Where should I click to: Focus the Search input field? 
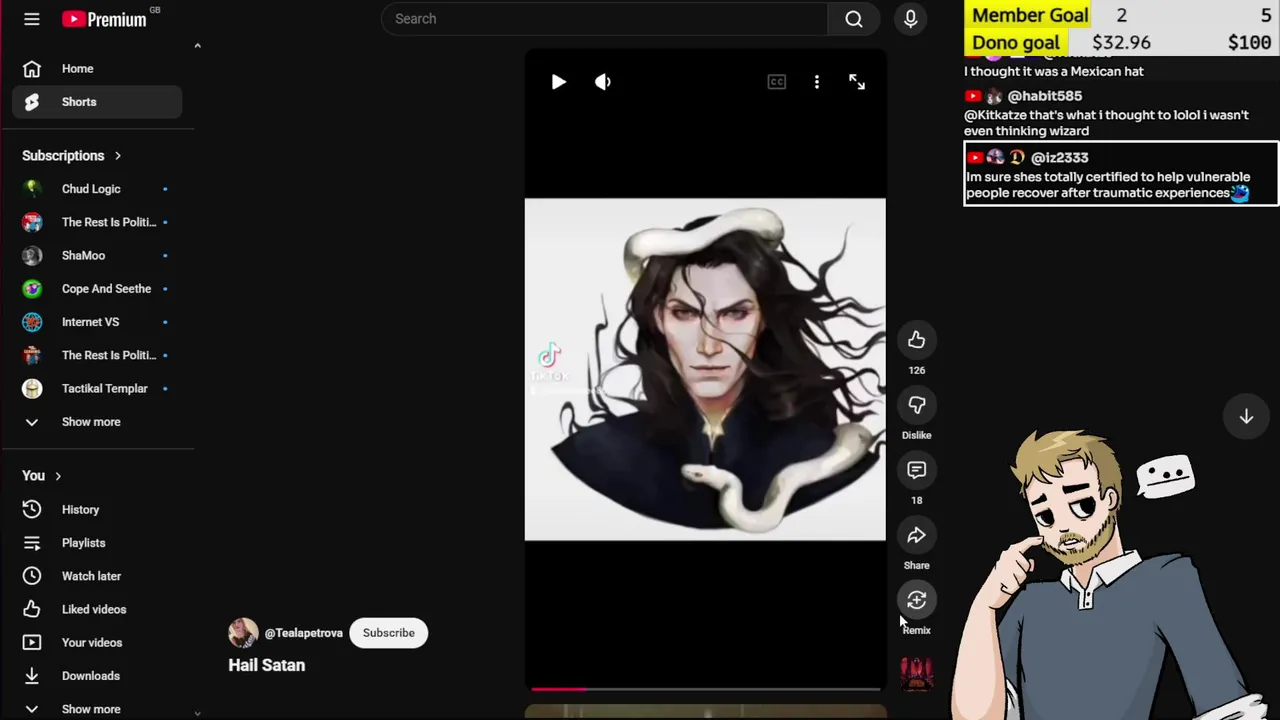tap(604, 19)
